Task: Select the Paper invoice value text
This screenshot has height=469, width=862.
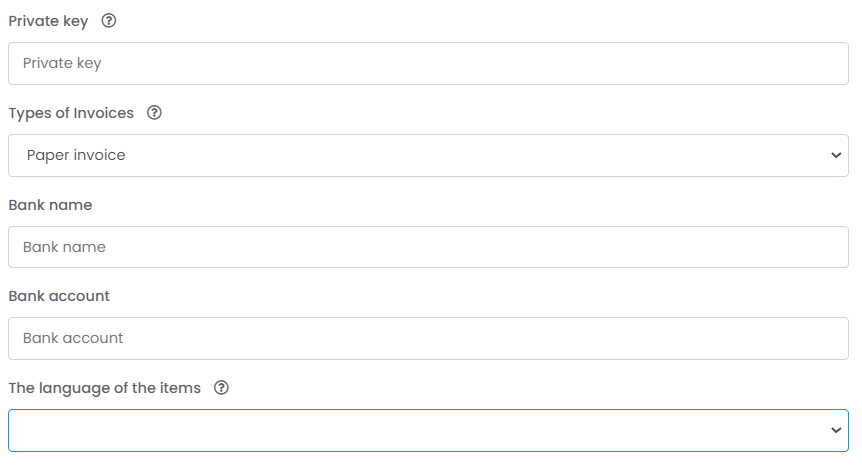Action: pos(76,156)
